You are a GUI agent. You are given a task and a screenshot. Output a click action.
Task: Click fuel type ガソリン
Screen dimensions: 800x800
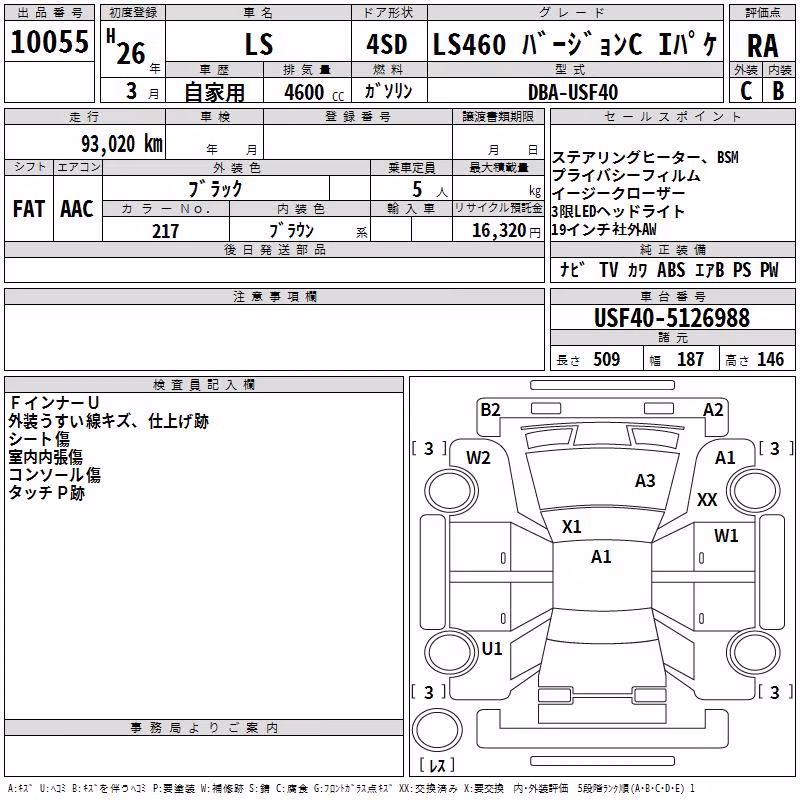(x=389, y=91)
